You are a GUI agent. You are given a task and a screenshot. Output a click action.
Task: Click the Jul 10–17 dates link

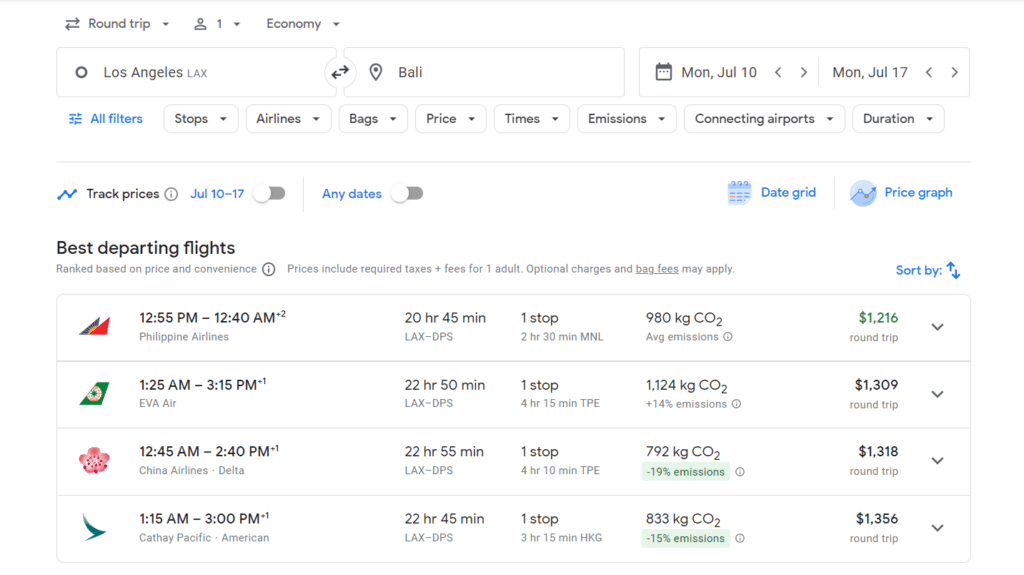pyautogui.click(x=217, y=194)
